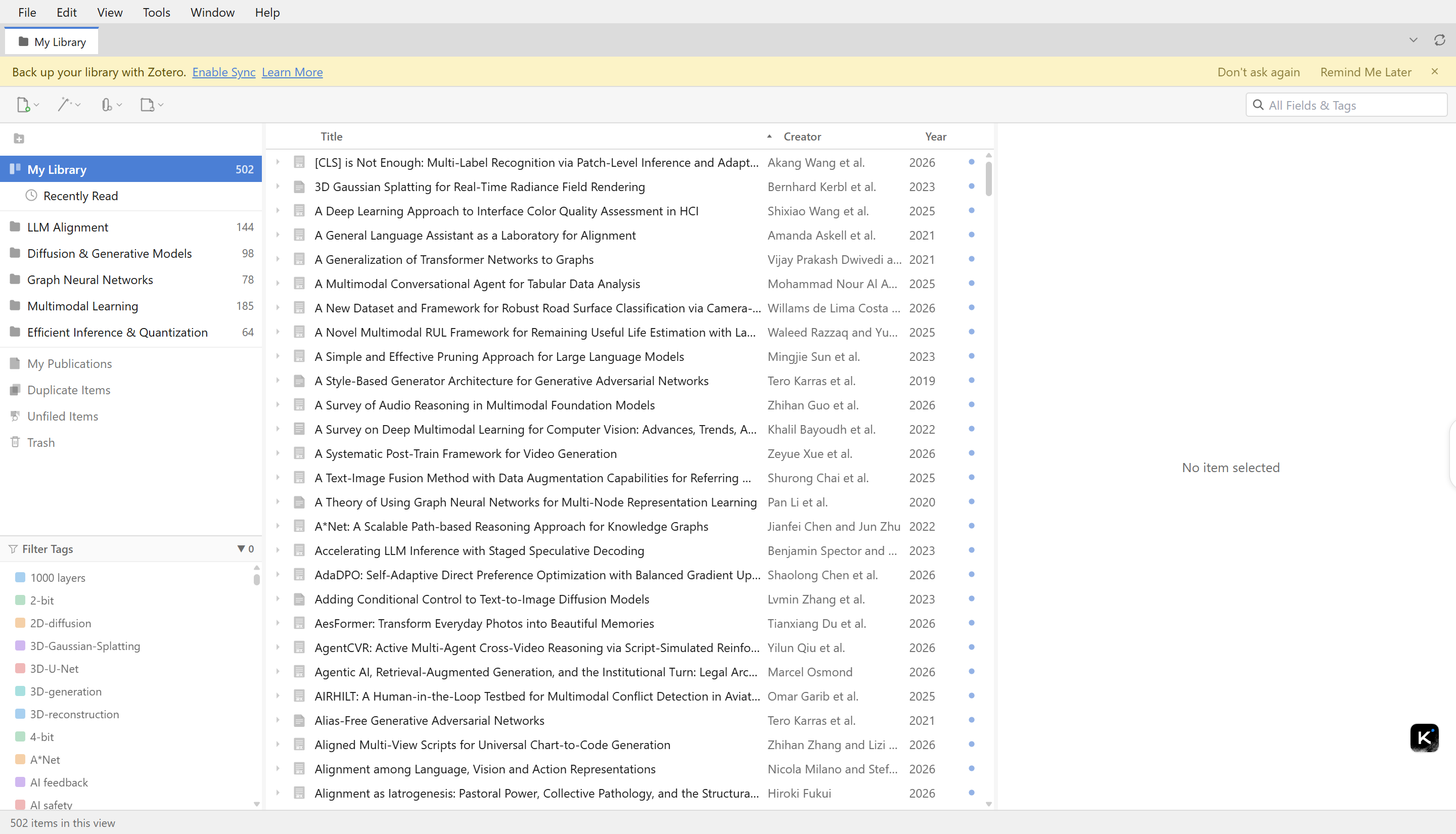Viewport: 1456px width, 834px height.
Task: Expand the 3D Gaussian Splatting item row
Action: [278, 187]
